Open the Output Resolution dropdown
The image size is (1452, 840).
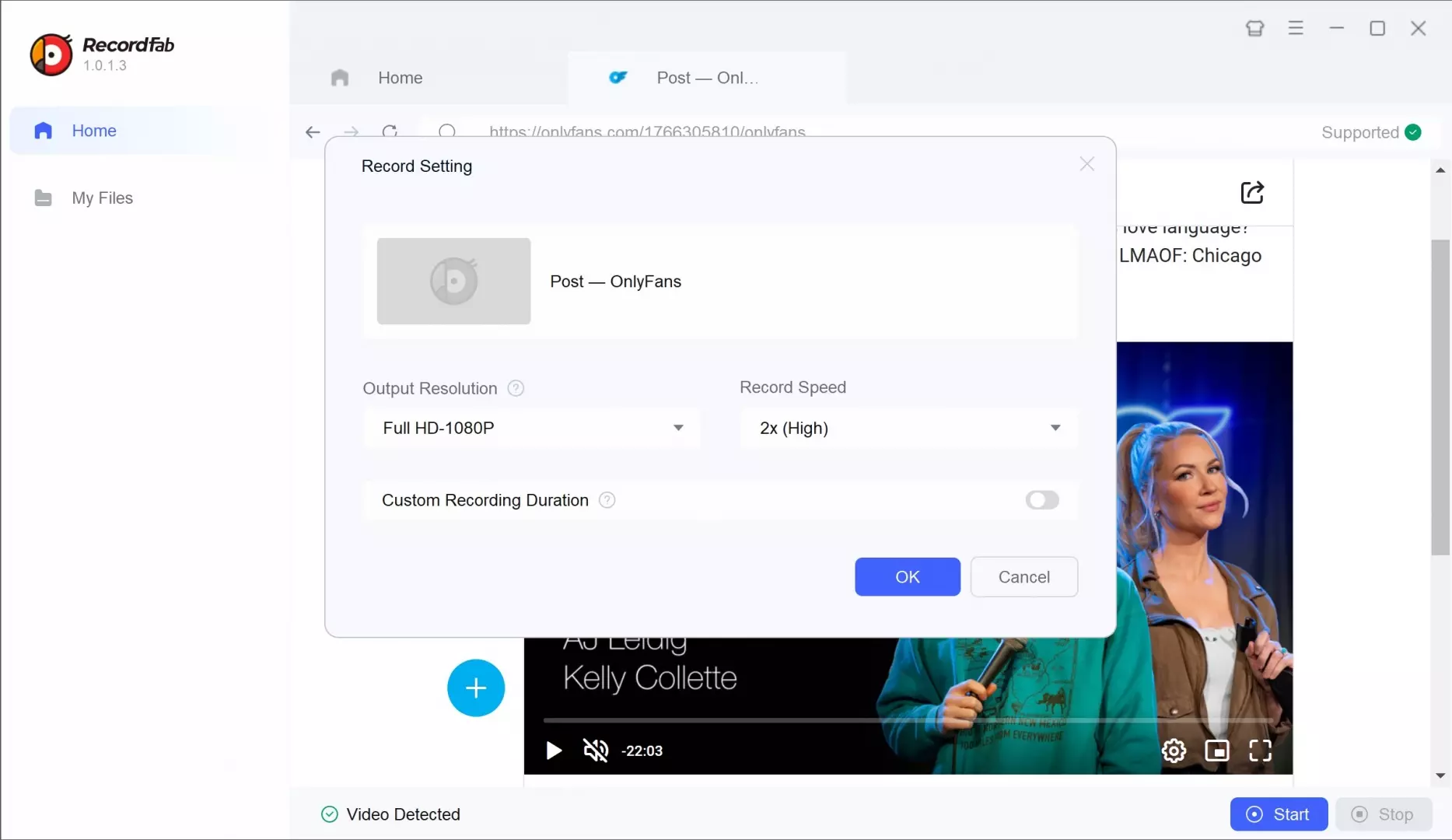532,428
